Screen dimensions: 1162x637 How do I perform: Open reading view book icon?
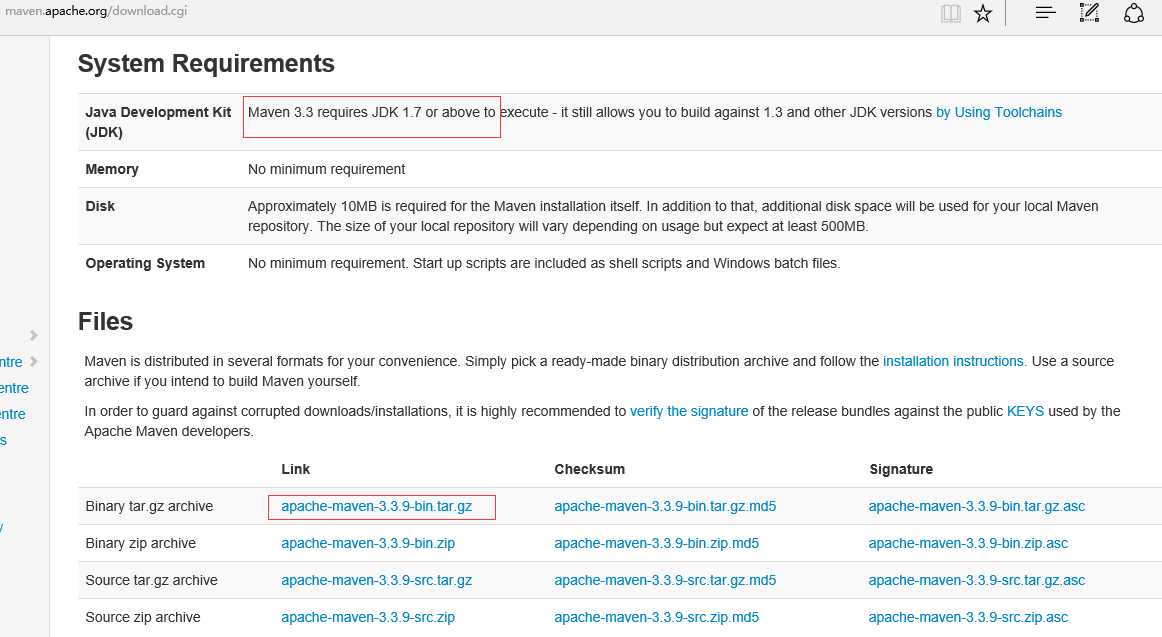(951, 13)
